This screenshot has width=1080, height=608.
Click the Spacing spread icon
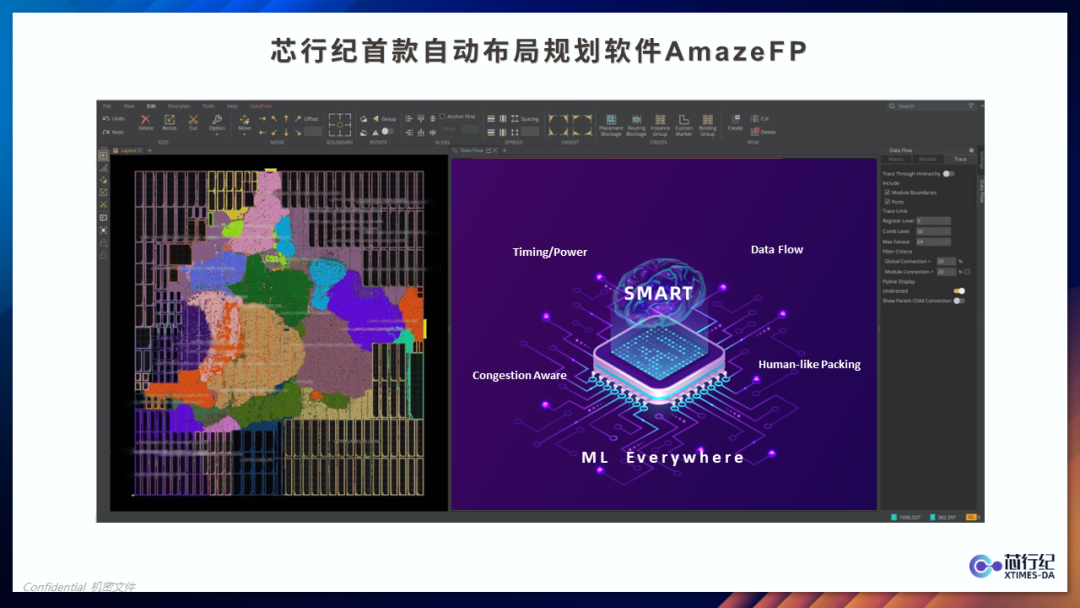(515, 118)
